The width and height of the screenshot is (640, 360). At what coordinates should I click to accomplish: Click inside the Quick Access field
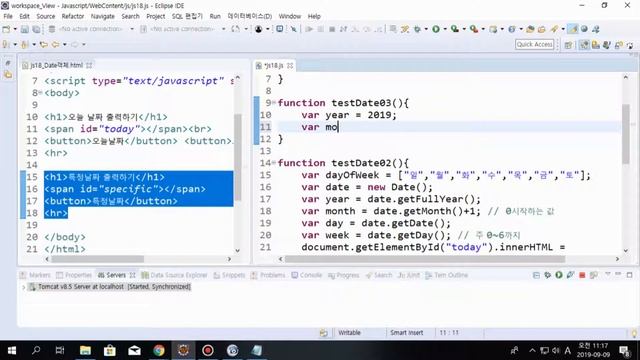pos(535,44)
